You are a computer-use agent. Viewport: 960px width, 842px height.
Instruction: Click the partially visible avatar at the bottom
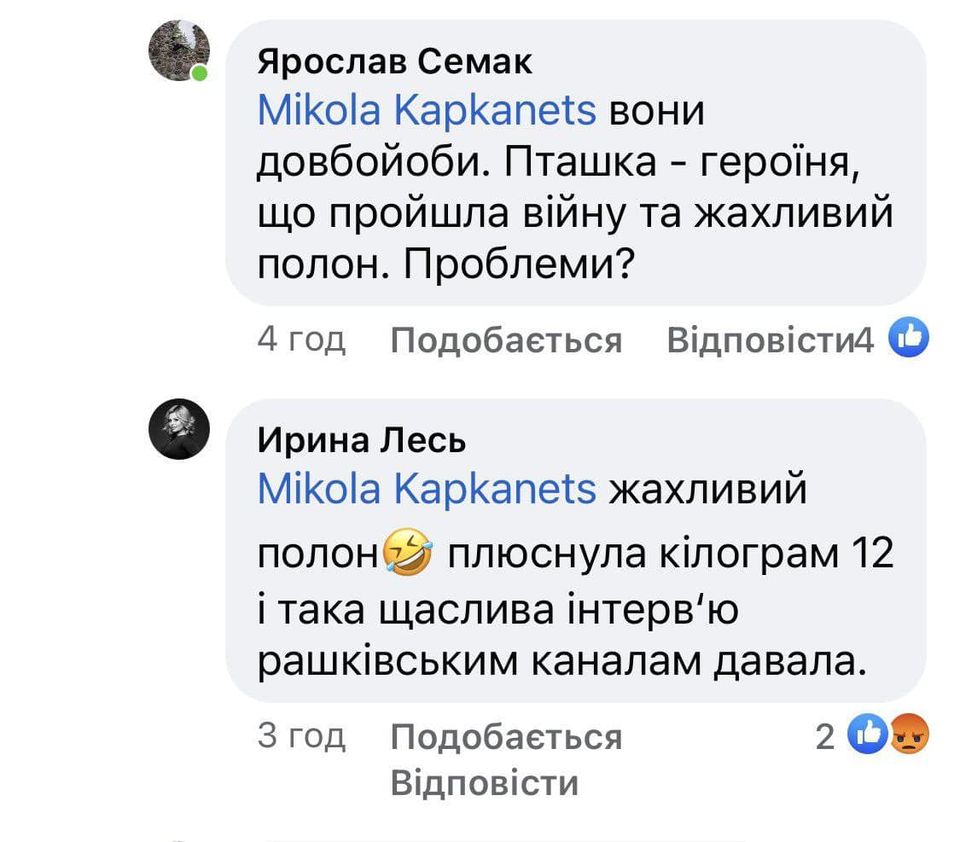(177, 836)
